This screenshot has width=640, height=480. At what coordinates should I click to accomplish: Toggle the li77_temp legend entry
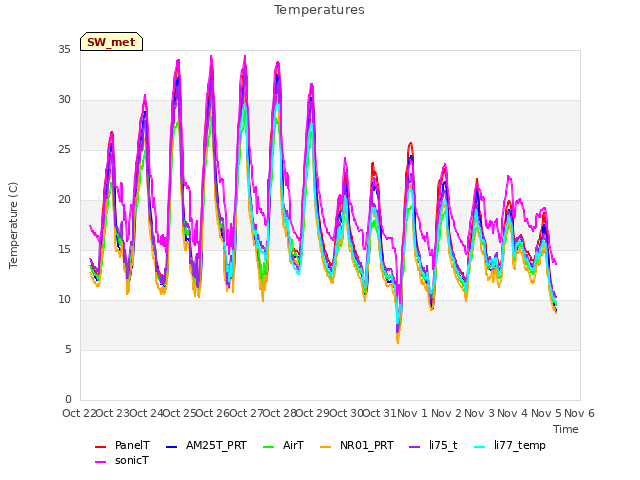[509, 445]
